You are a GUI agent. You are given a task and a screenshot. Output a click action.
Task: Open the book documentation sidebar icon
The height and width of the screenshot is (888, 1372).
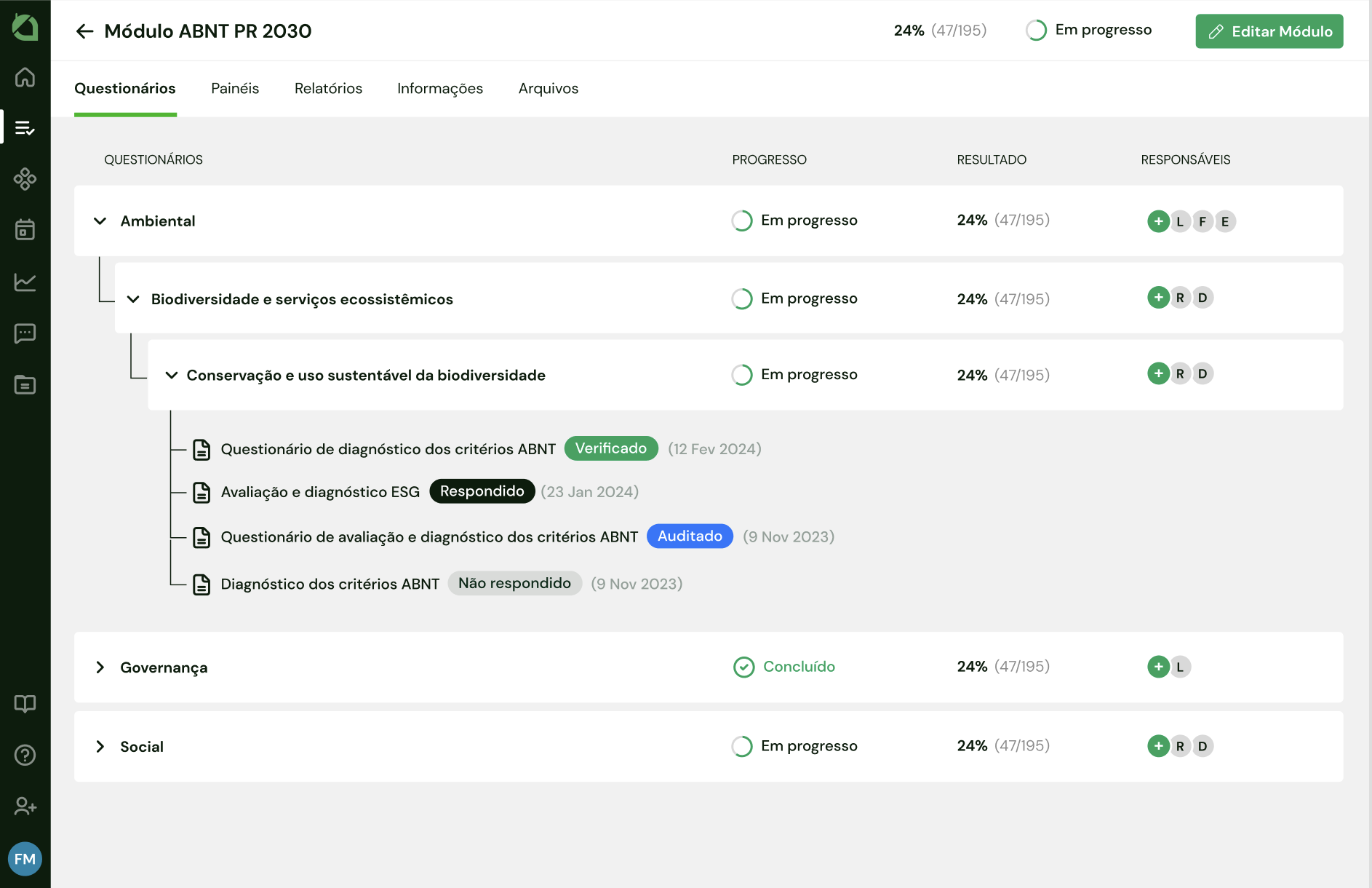[25, 704]
